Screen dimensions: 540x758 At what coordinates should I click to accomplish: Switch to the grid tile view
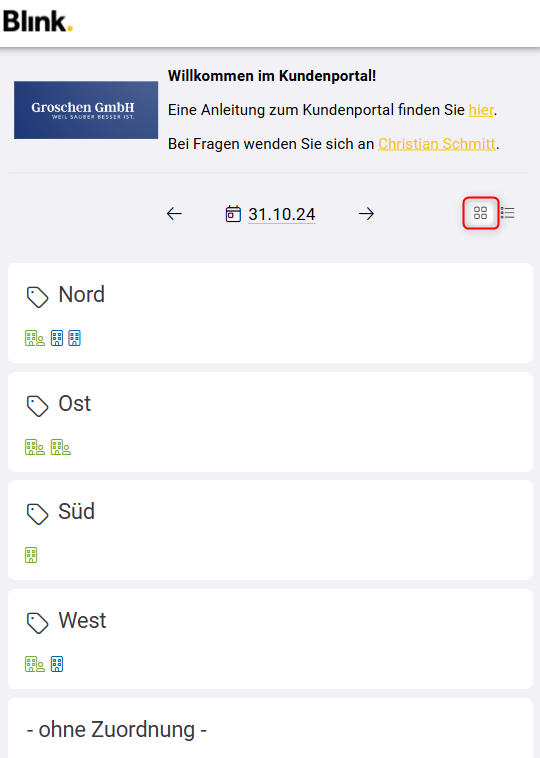(481, 213)
